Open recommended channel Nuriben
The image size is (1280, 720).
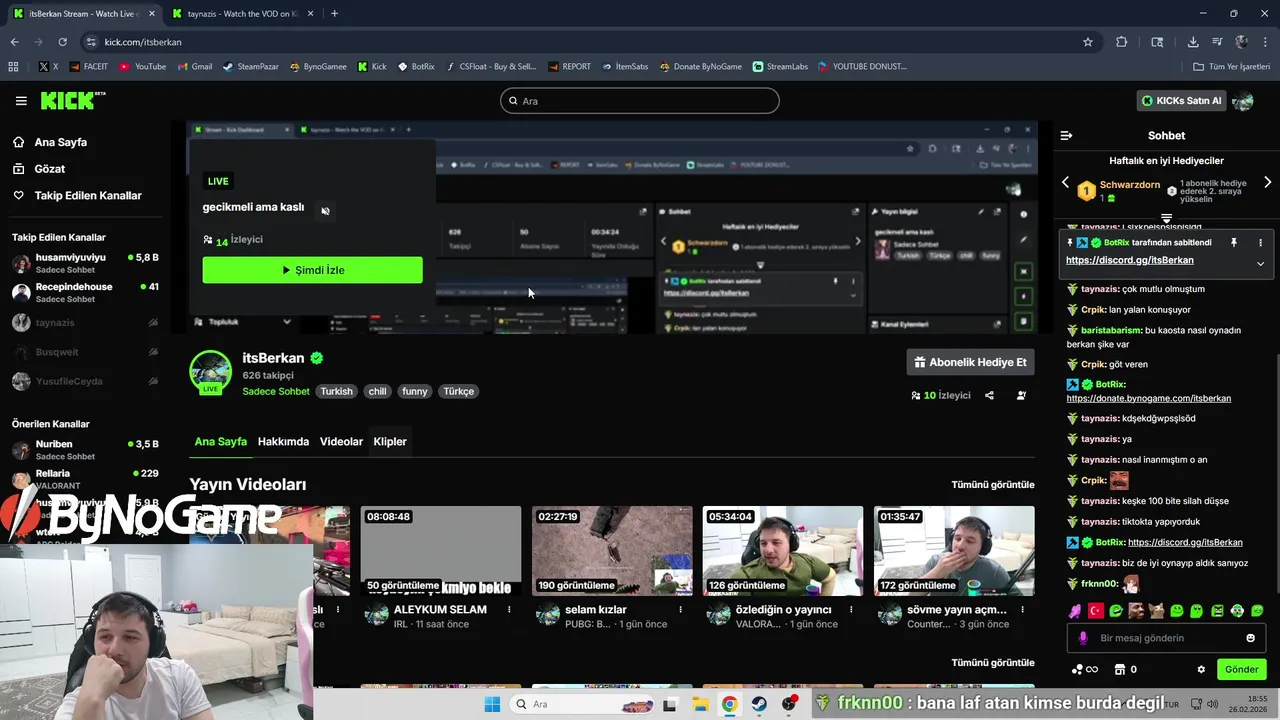(85, 450)
